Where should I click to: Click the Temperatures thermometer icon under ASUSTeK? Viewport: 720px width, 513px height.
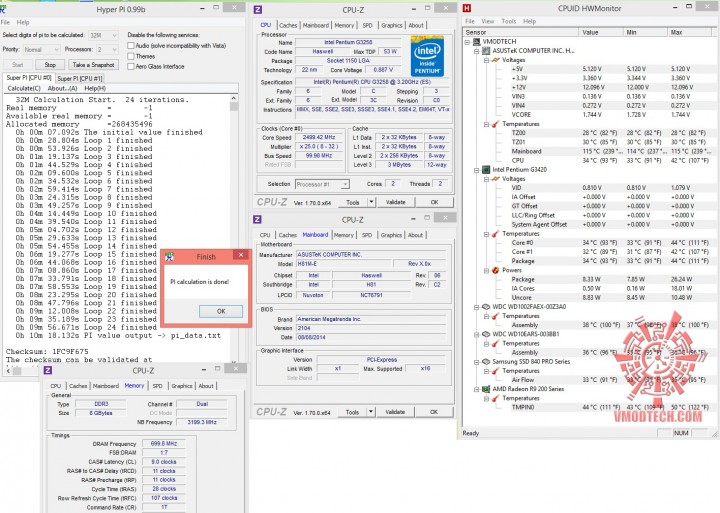pyautogui.click(x=495, y=124)
